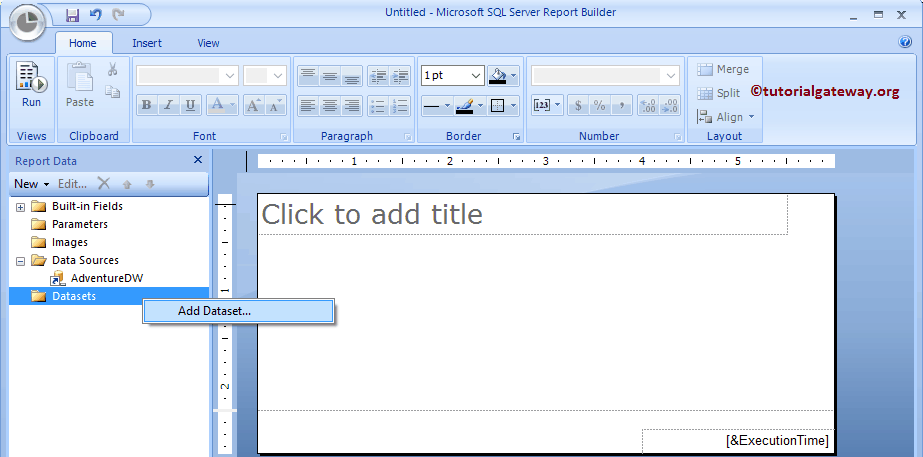The image size is (923, 457).
Task: Switch to the Home ribbon tab
Action: (x=82, y=43)
